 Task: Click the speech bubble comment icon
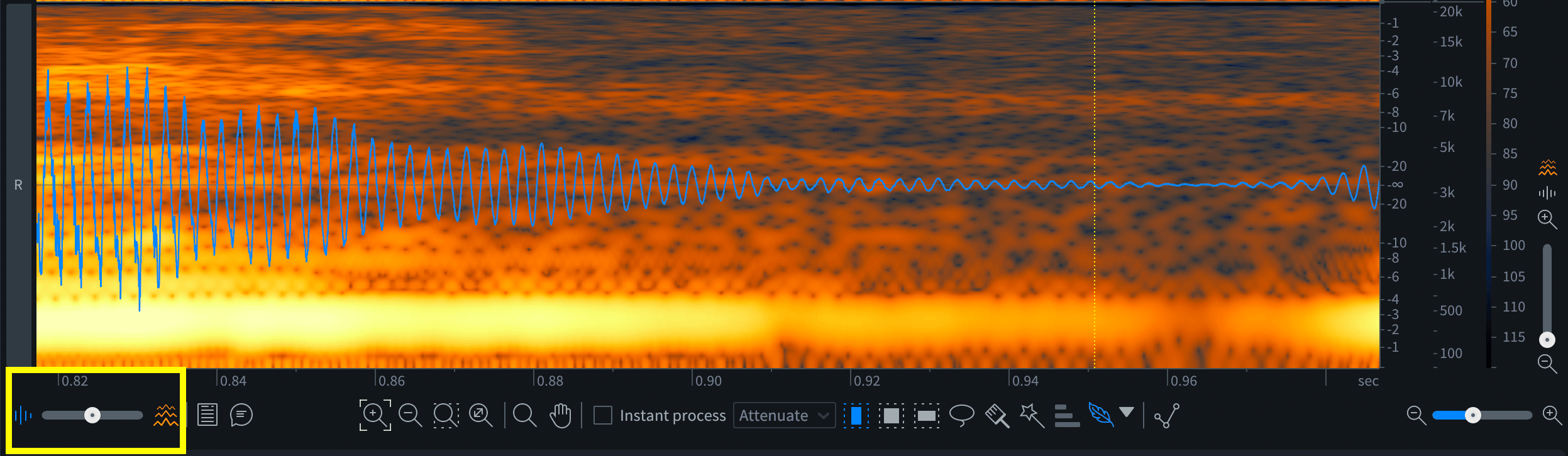(241, 415)
